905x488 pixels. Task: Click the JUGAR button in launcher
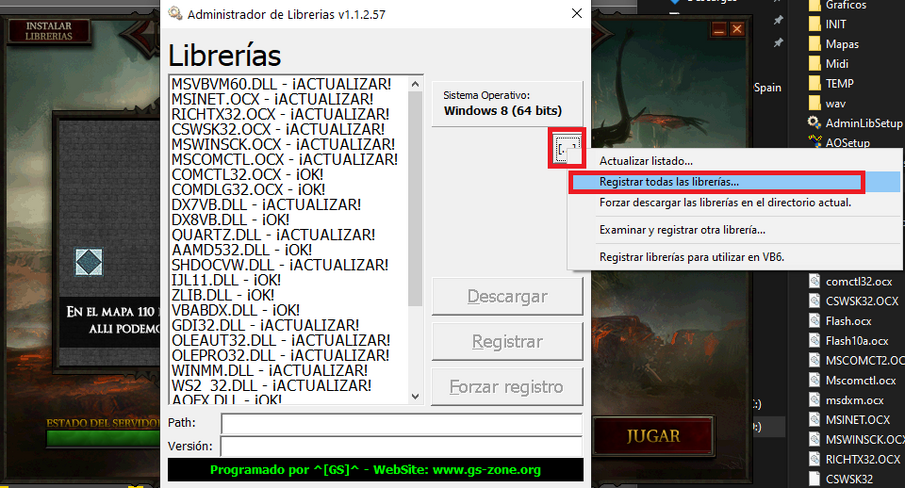[x=653, y=436]
